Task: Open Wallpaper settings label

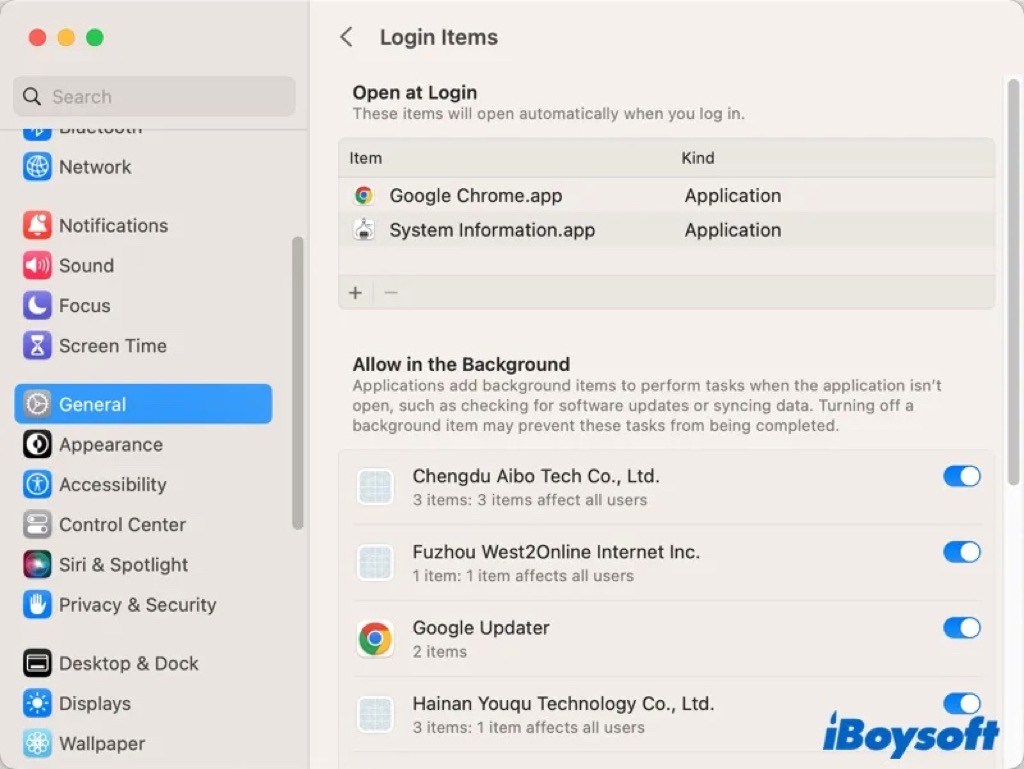Action: 102,744
